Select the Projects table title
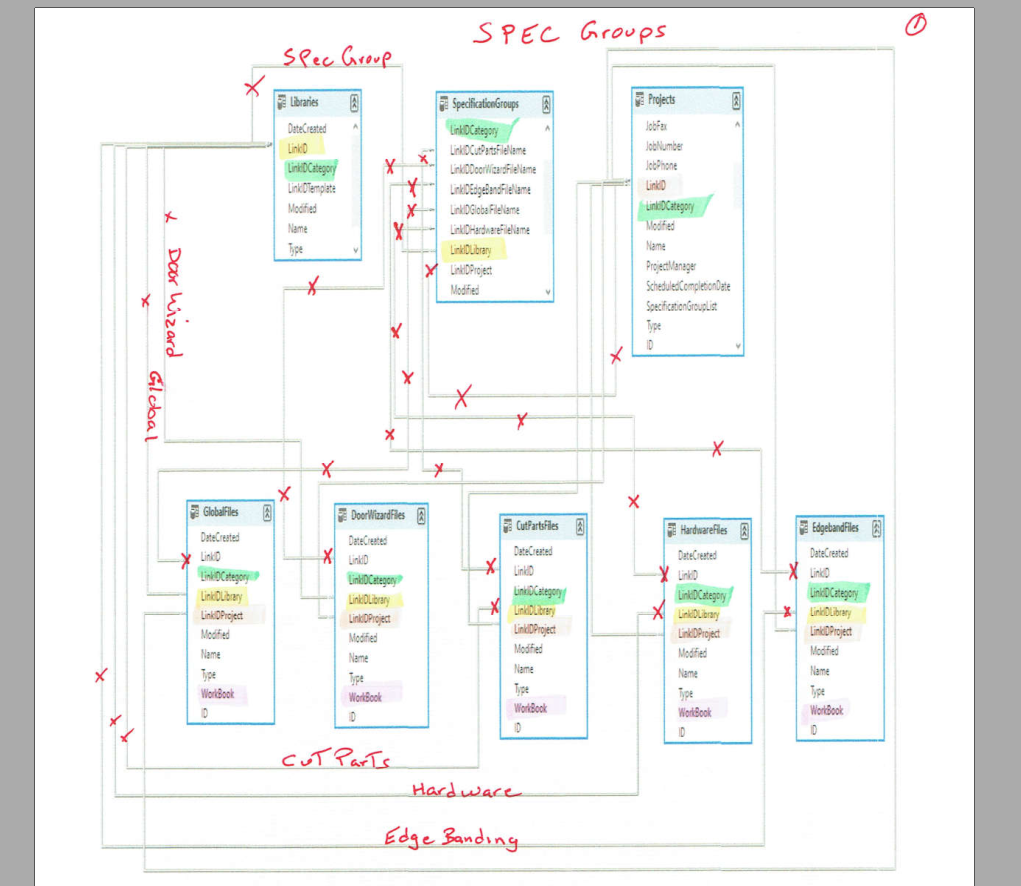 [661, 99]
